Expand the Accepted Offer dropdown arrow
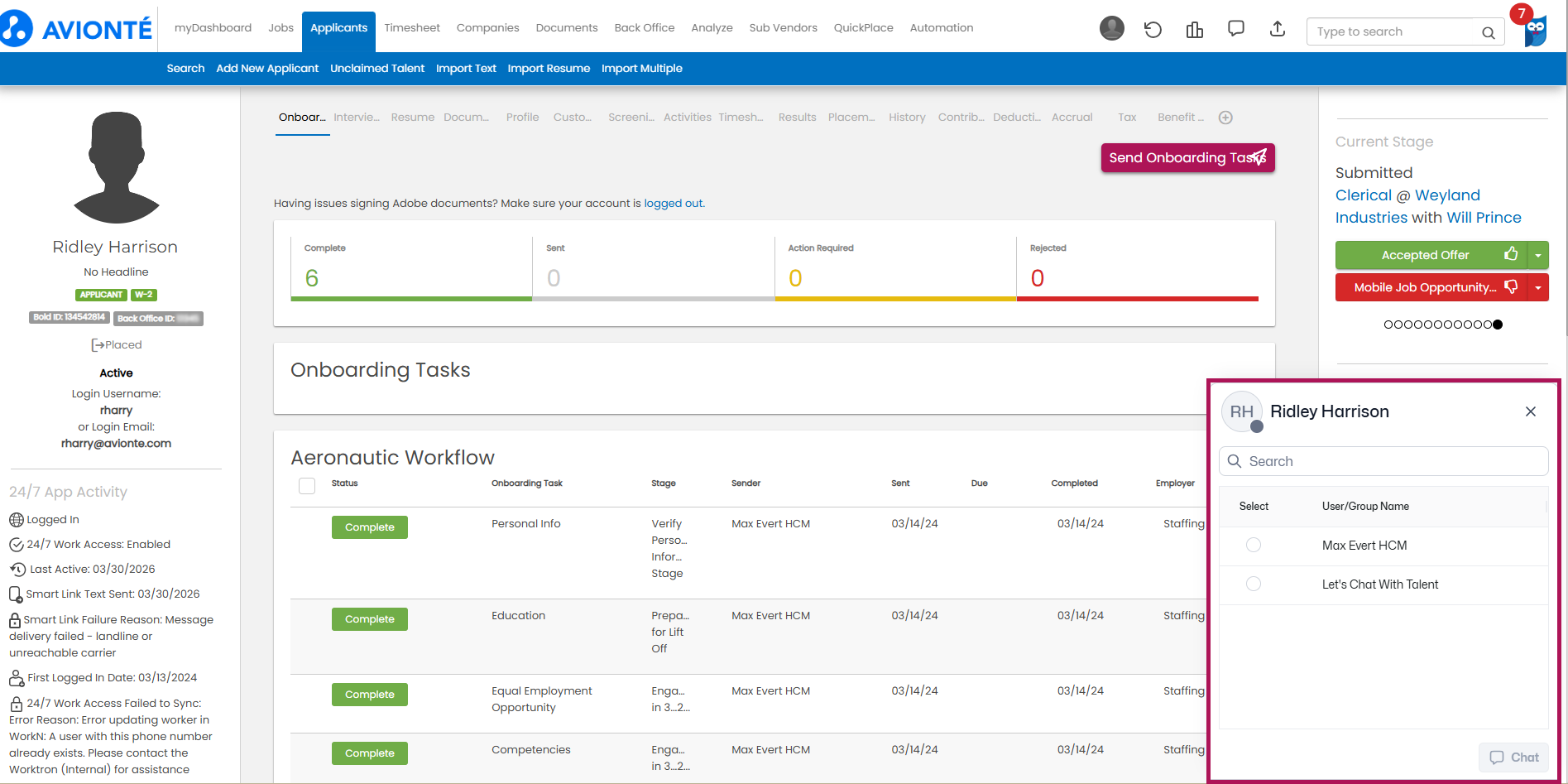The height and width of the screenshot is (784, 1568). coord(1537,255)
